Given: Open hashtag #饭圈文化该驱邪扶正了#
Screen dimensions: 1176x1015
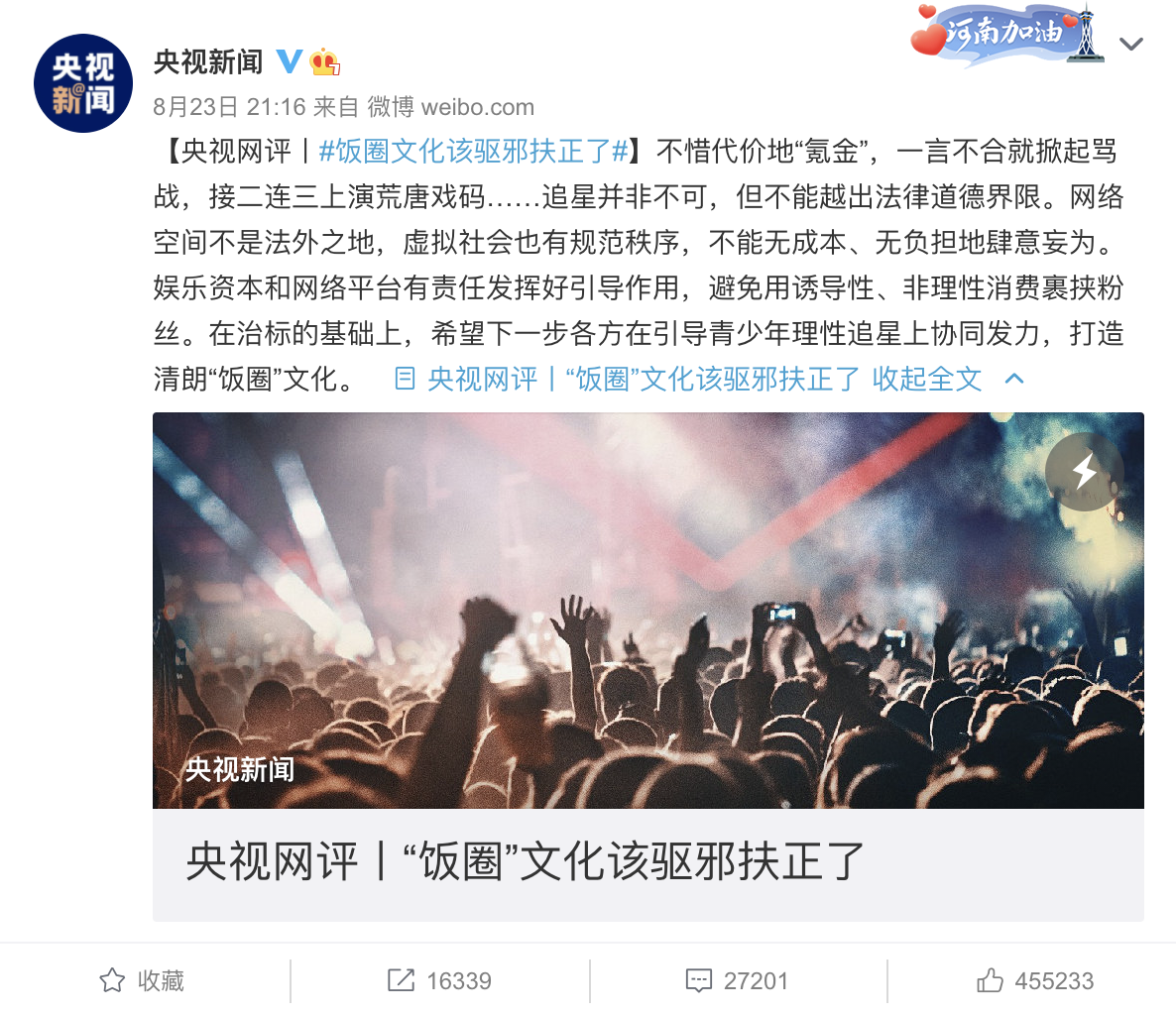Looking at the screenshot, I should pos(473,152).
